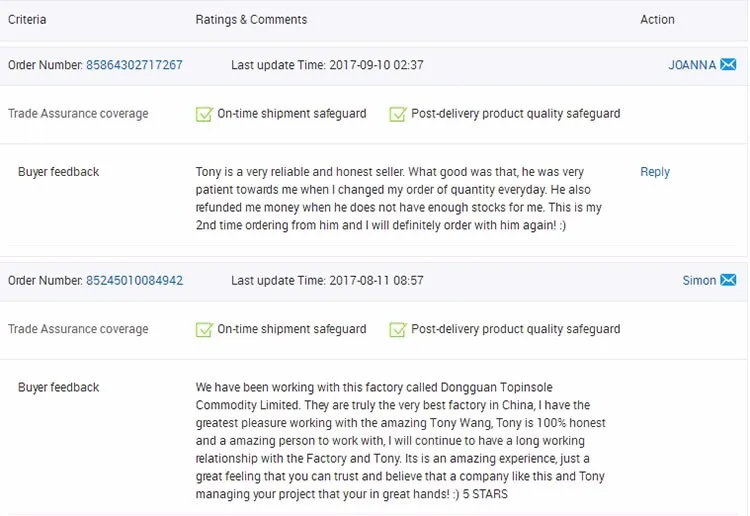This screenshot has height=516, width=750.
Task: Click the mail icon next to JOANNA
Action: tap(728, 65)
